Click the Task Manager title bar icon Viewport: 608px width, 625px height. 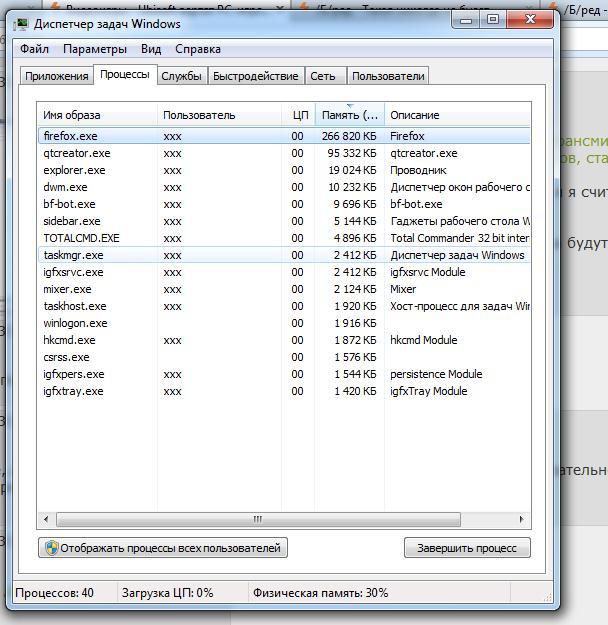[20, 24]
